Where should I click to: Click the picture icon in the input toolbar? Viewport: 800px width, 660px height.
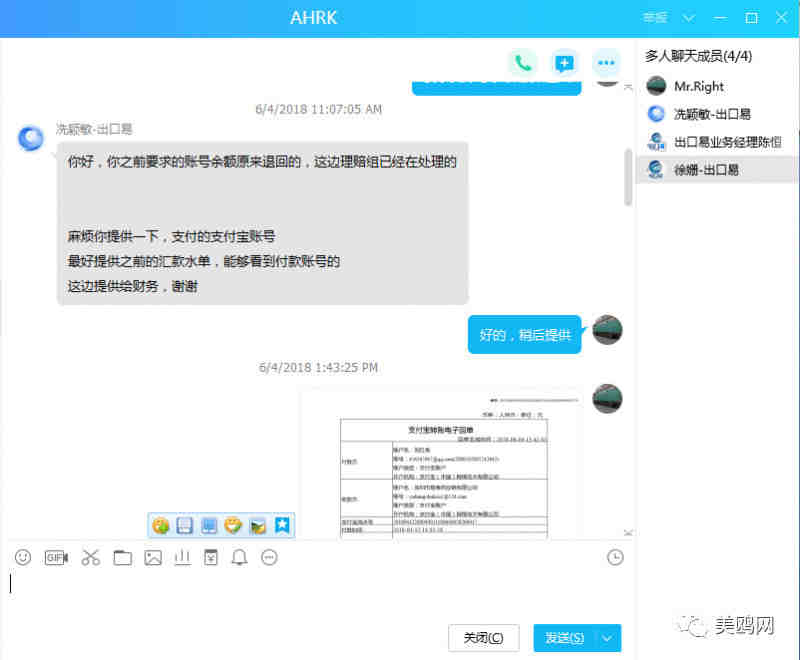click(x=153, y=557)
